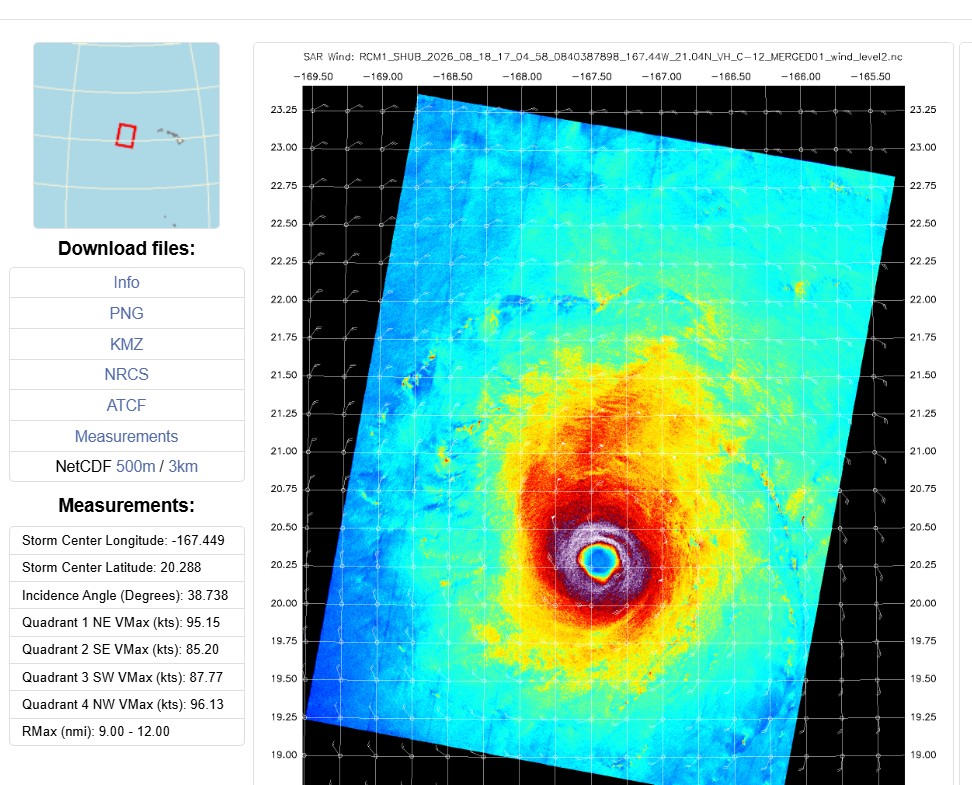Click the Storm Center Longitude row
This screenshot has height=785, width=972.
pyautogui.click(x=127, y=540)
